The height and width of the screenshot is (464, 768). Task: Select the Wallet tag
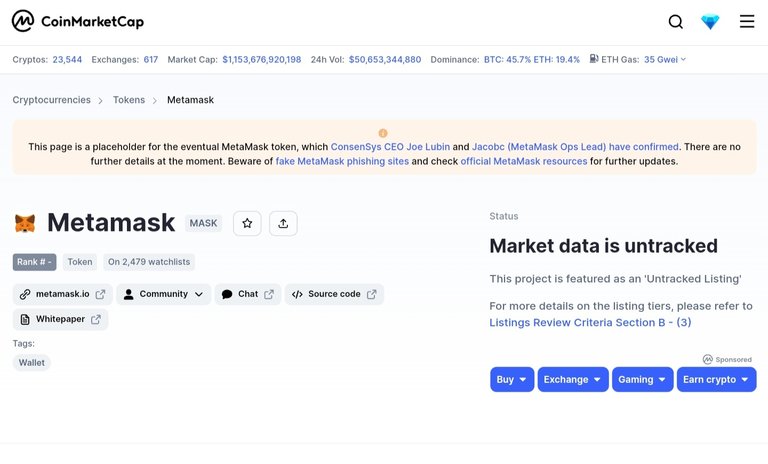[x=32, y=363]
